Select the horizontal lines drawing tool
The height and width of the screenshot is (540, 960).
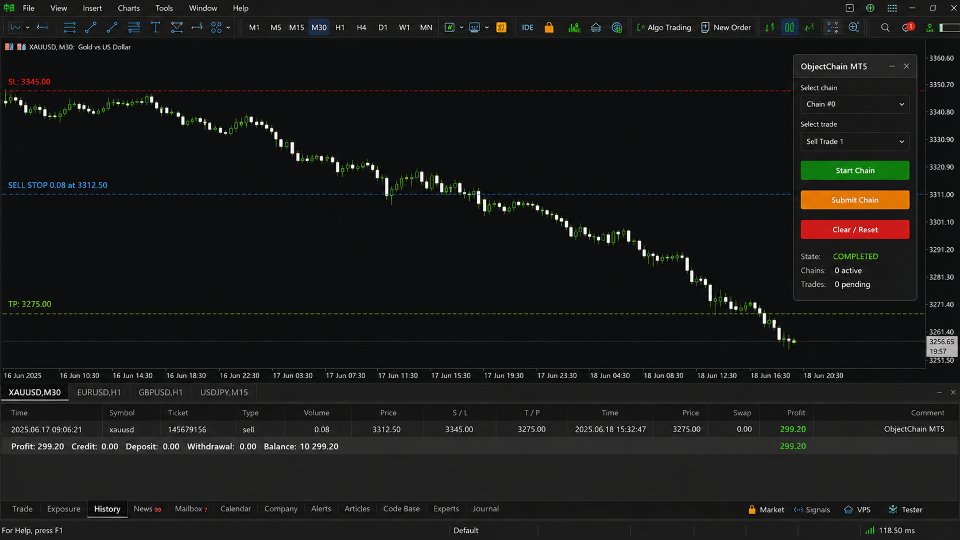tap(70, 27)
